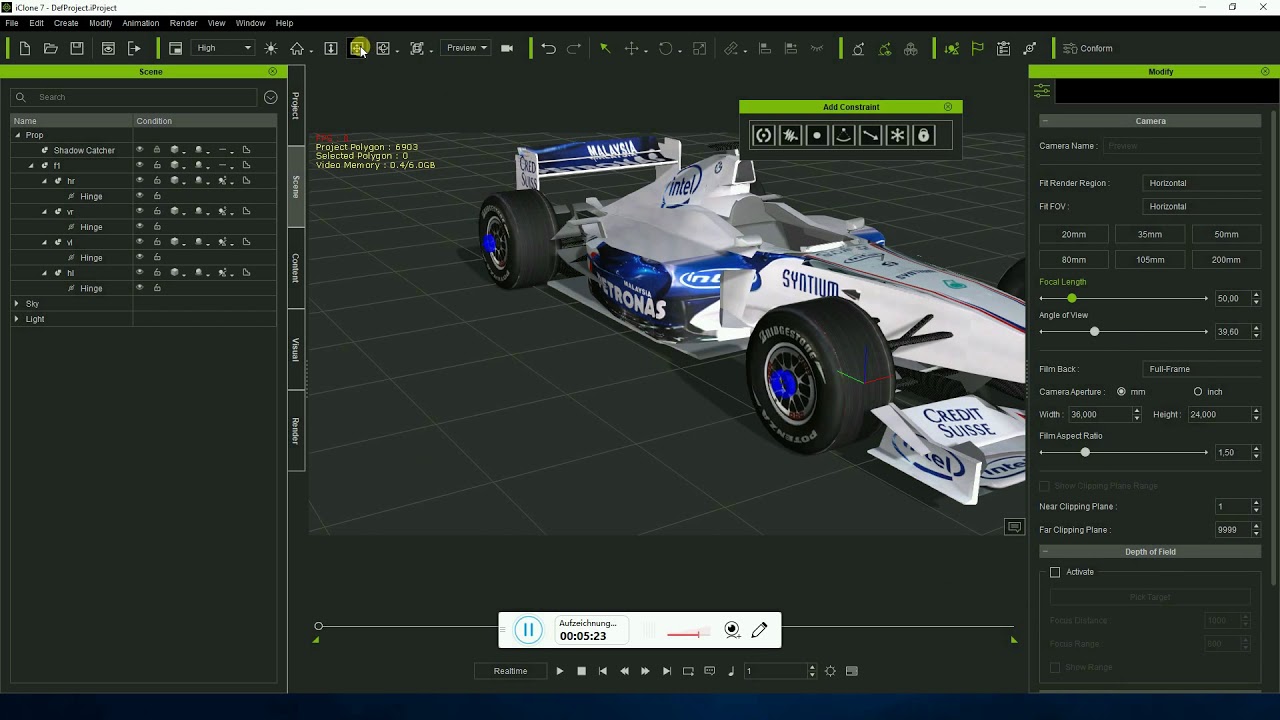Open the green flag toolbar icon
The height and width of the screenshot is (720, 1280).
977,48
